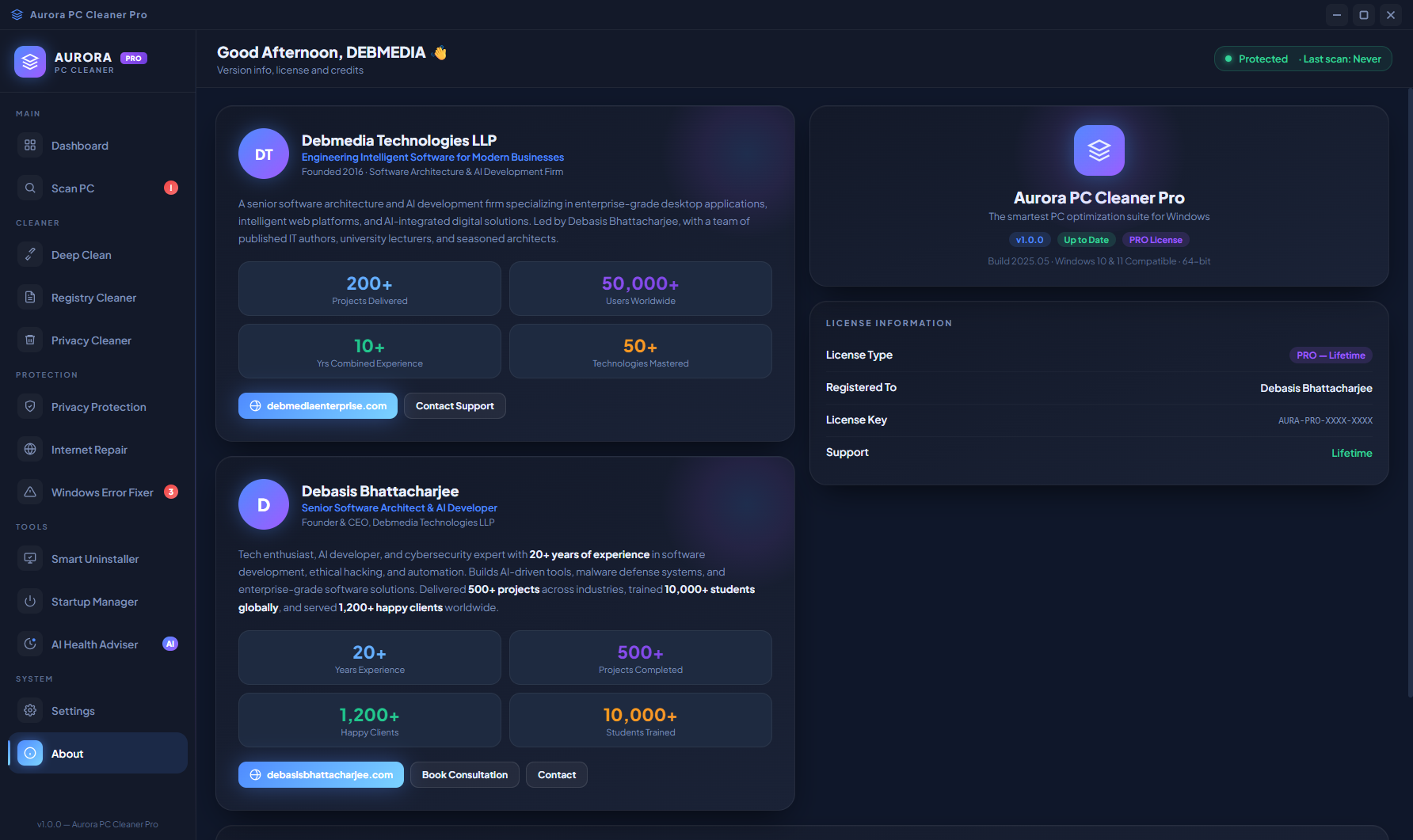Open the Dashboard menu item
Image resolution: width=1413 pixels, height=840 pixels.
point(98,146)
